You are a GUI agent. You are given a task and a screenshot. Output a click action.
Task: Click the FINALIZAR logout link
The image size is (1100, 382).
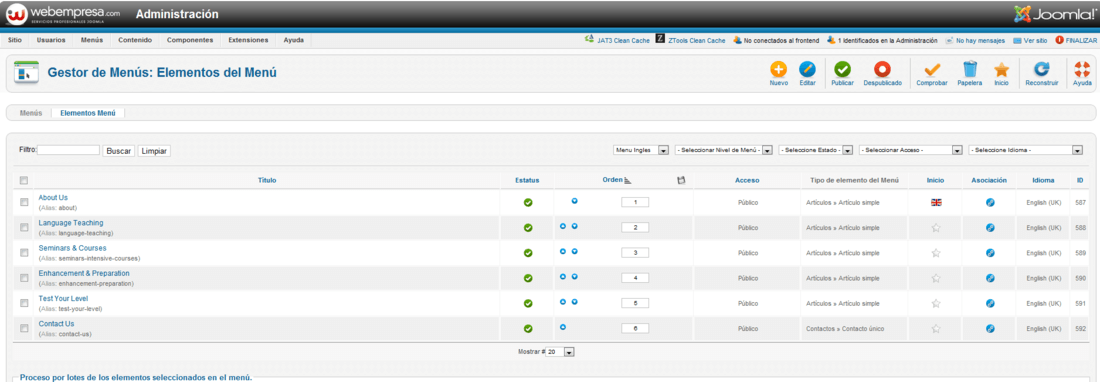1081,41
